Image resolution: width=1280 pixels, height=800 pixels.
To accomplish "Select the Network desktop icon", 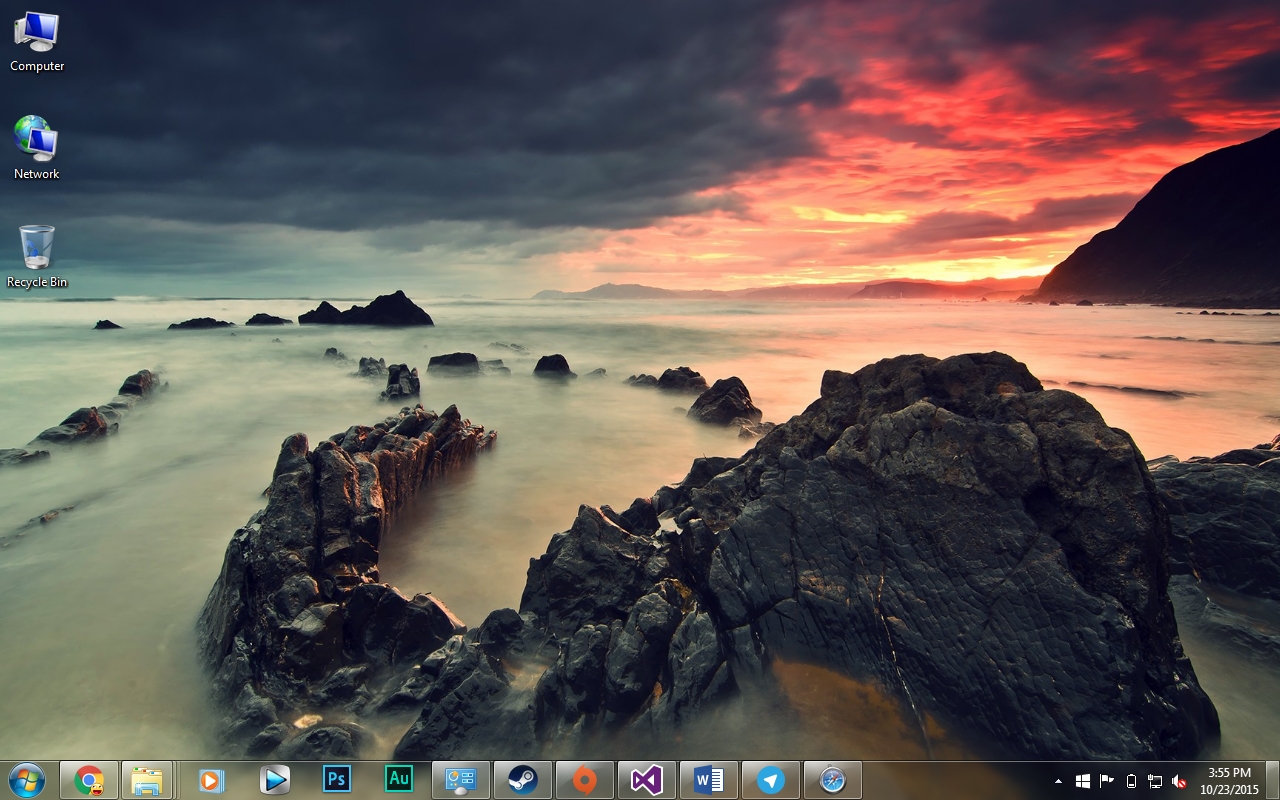I will (x=37, y=148).
